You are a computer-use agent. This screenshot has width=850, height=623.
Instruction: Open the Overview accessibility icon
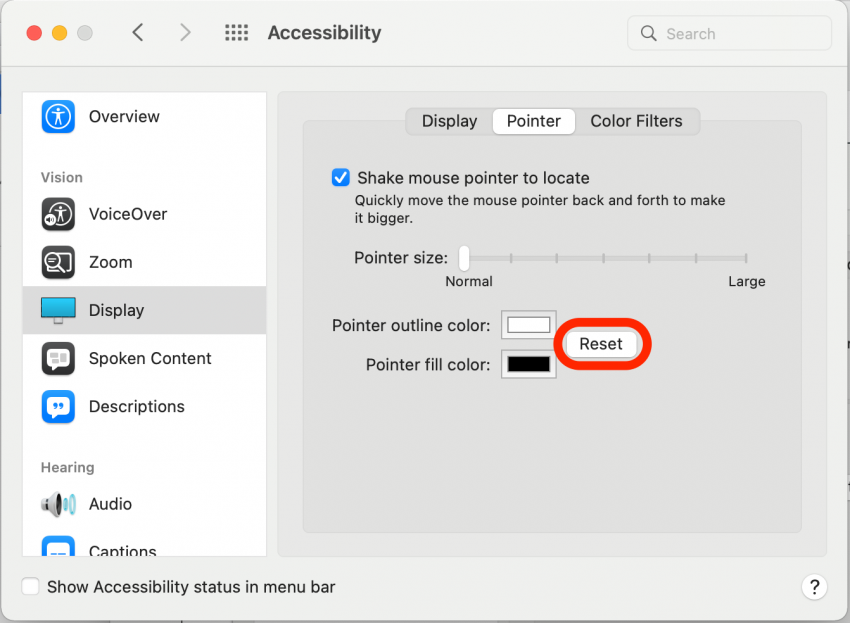click(58, 117)
